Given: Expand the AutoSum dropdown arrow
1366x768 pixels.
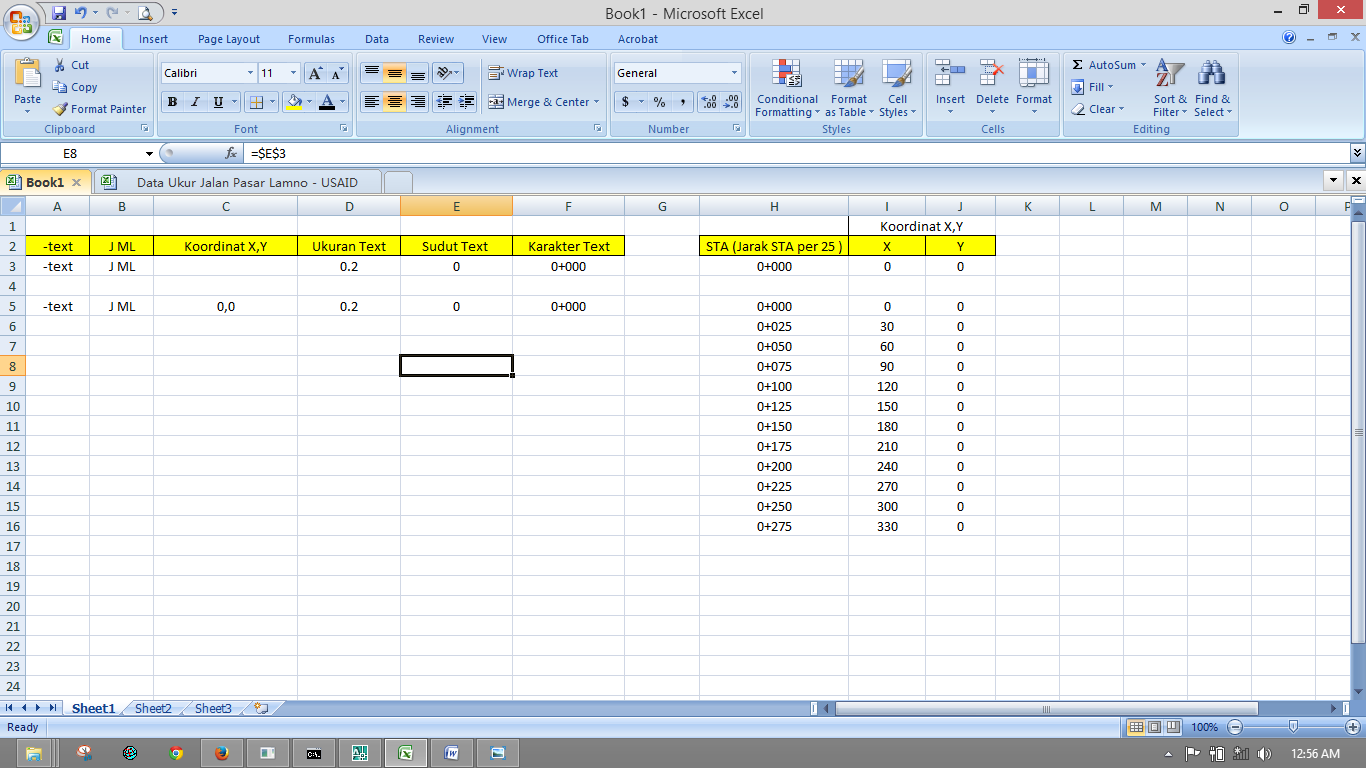Looking at the screenshot, I should [x=1143, y=65].
